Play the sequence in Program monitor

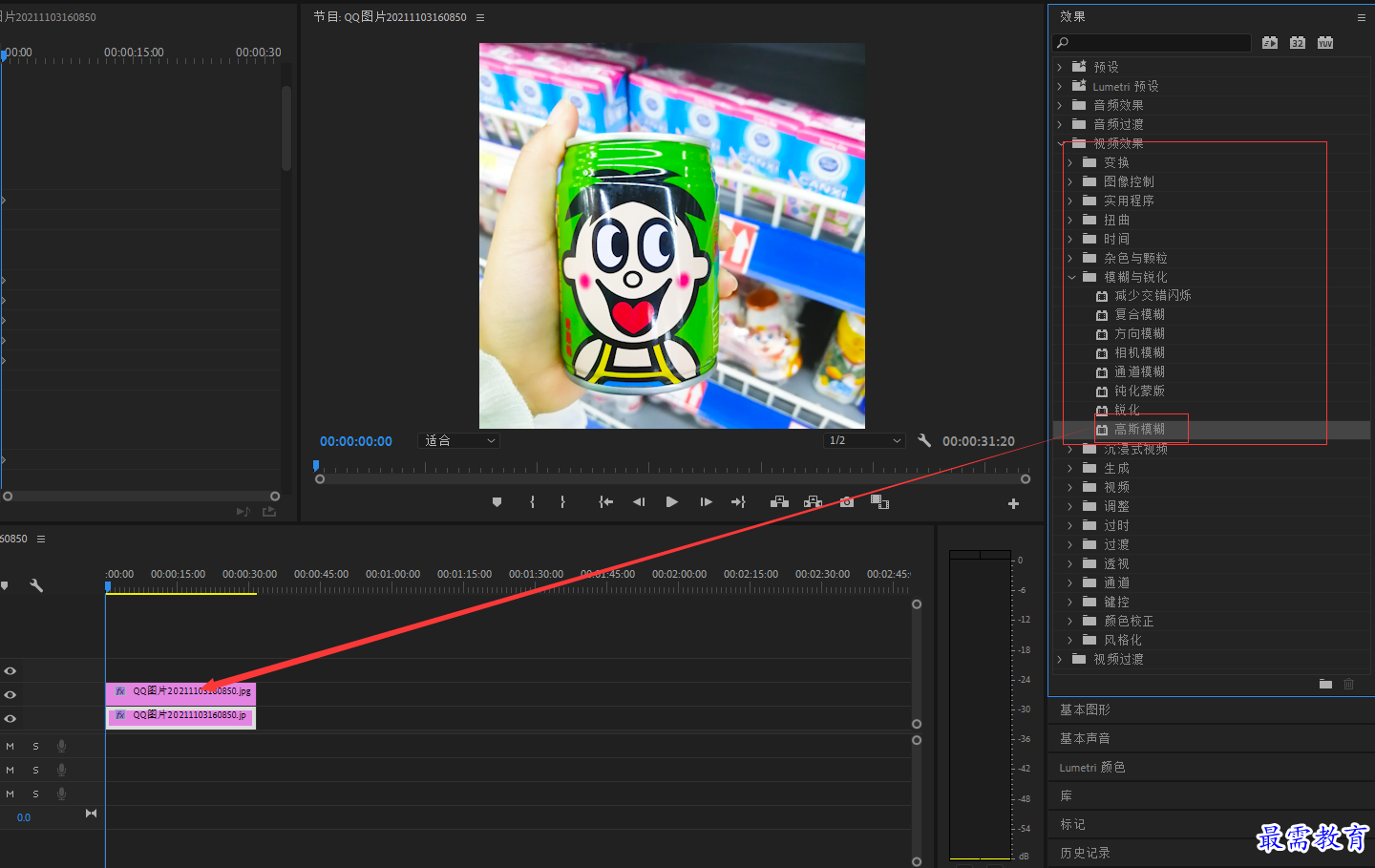click(x=672, y=502)
